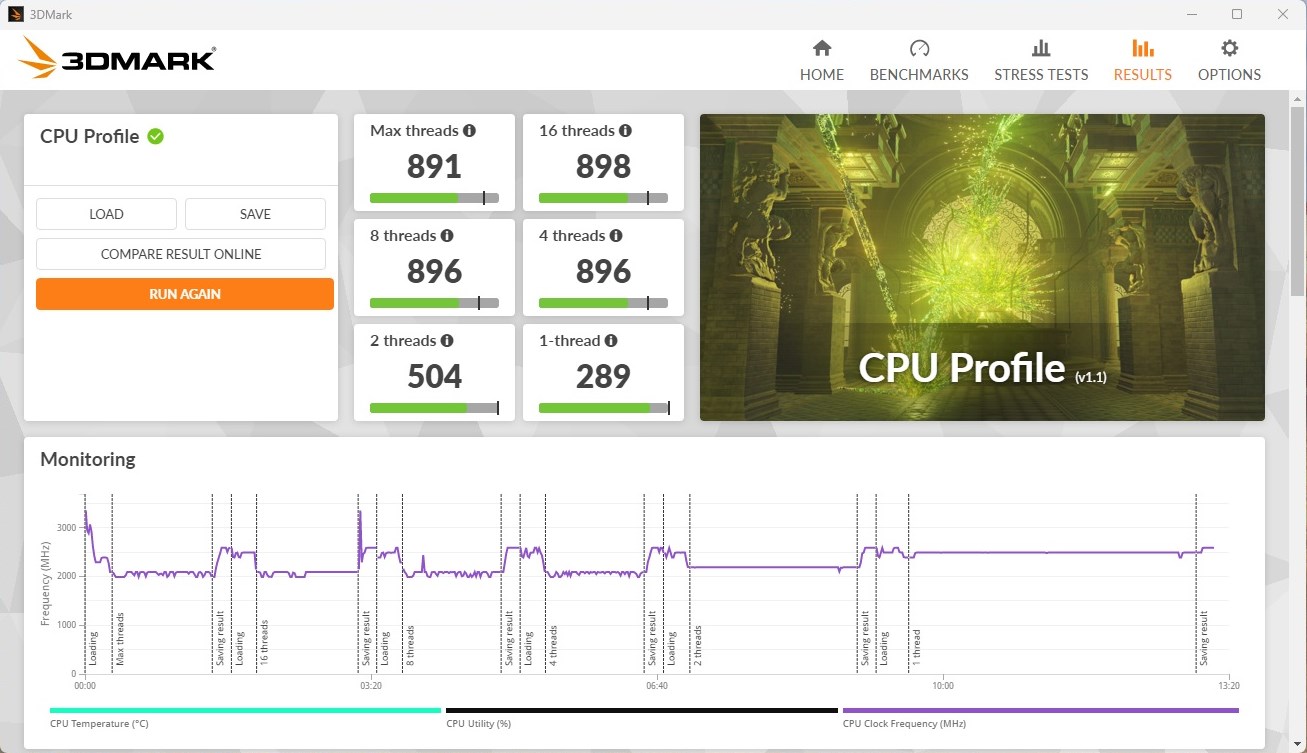Show info for 4 threads score
The height and width of the screenshot is (753, 1307).
[x=616, y=236]
